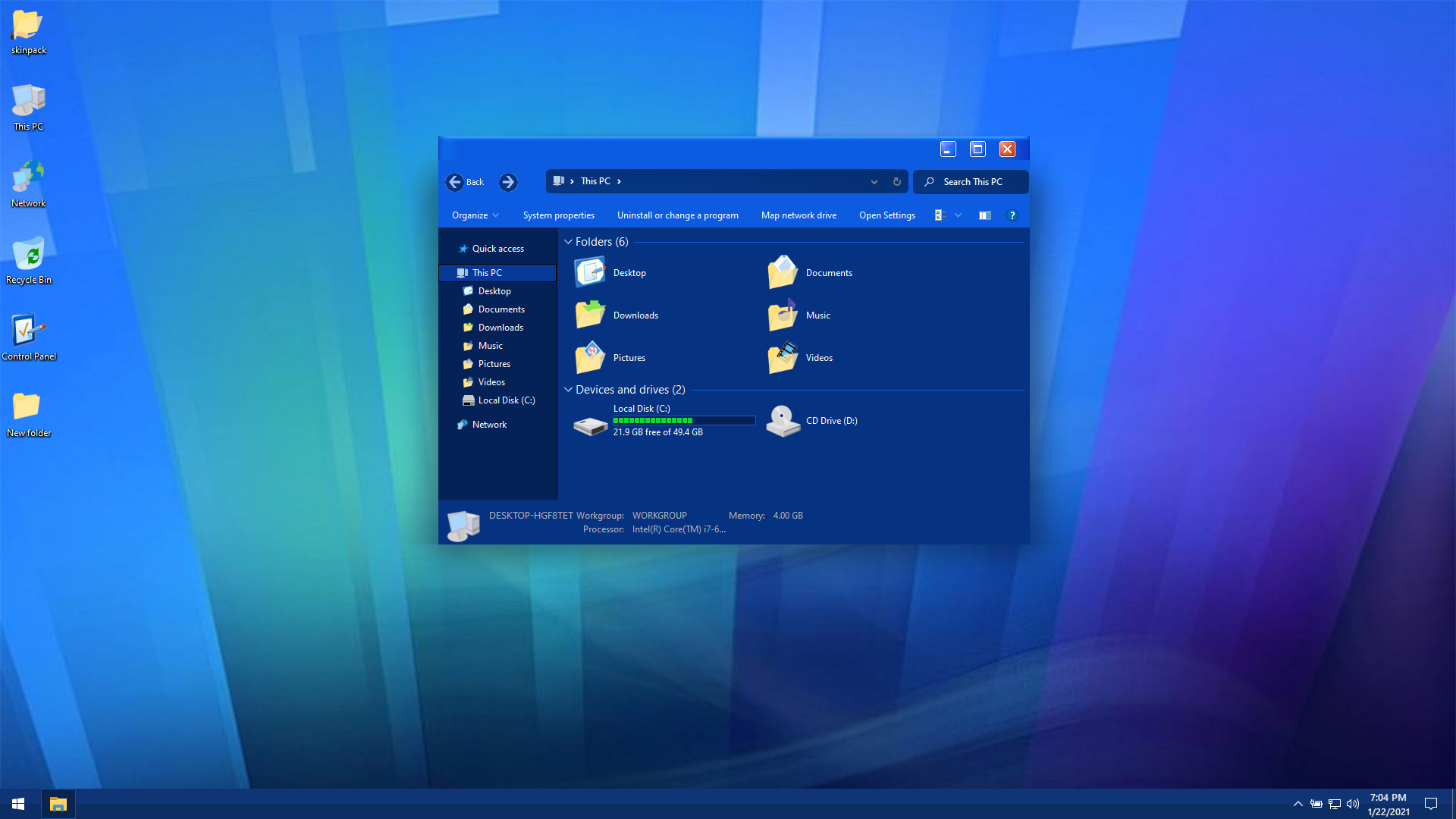The image size is (1456, 819).
Task: Click the Local Disk capacity bar
Action: coord(683,420)
